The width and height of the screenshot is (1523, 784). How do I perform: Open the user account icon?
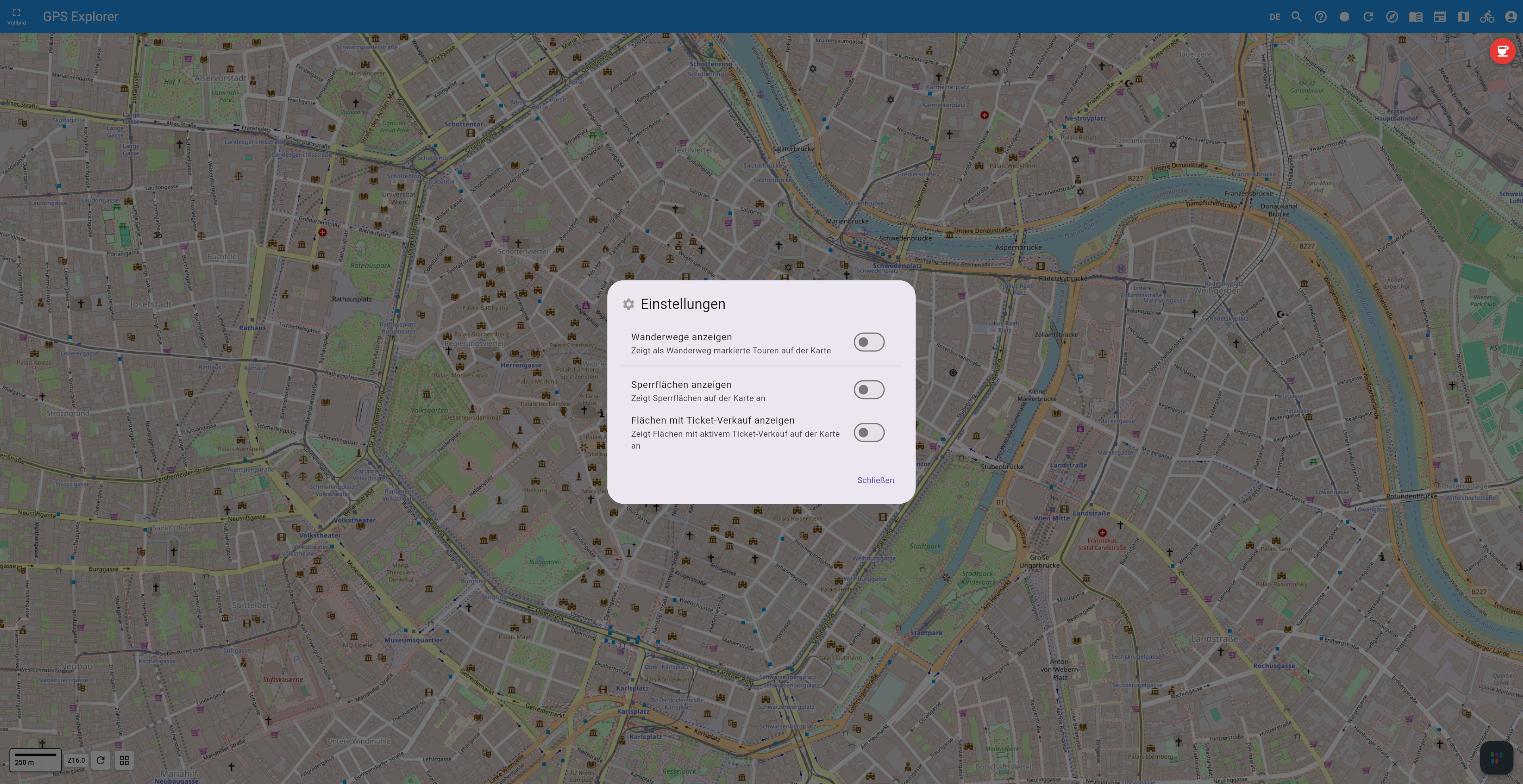coord(1511,17)
